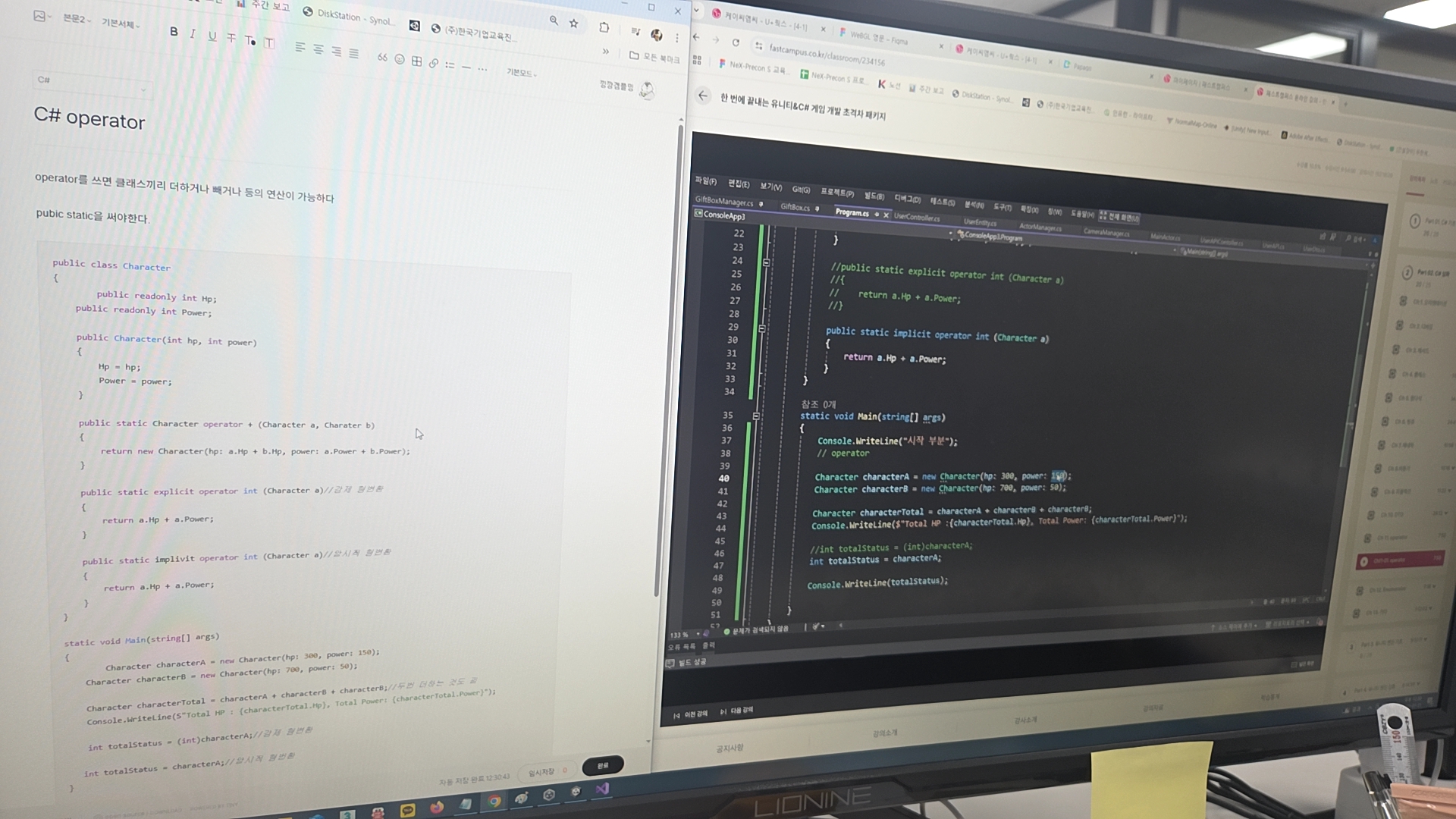The height and width of the screenshot is (819, 1456).
Task: Collapse the implicit operator code fold
Action: pos(761,329)
